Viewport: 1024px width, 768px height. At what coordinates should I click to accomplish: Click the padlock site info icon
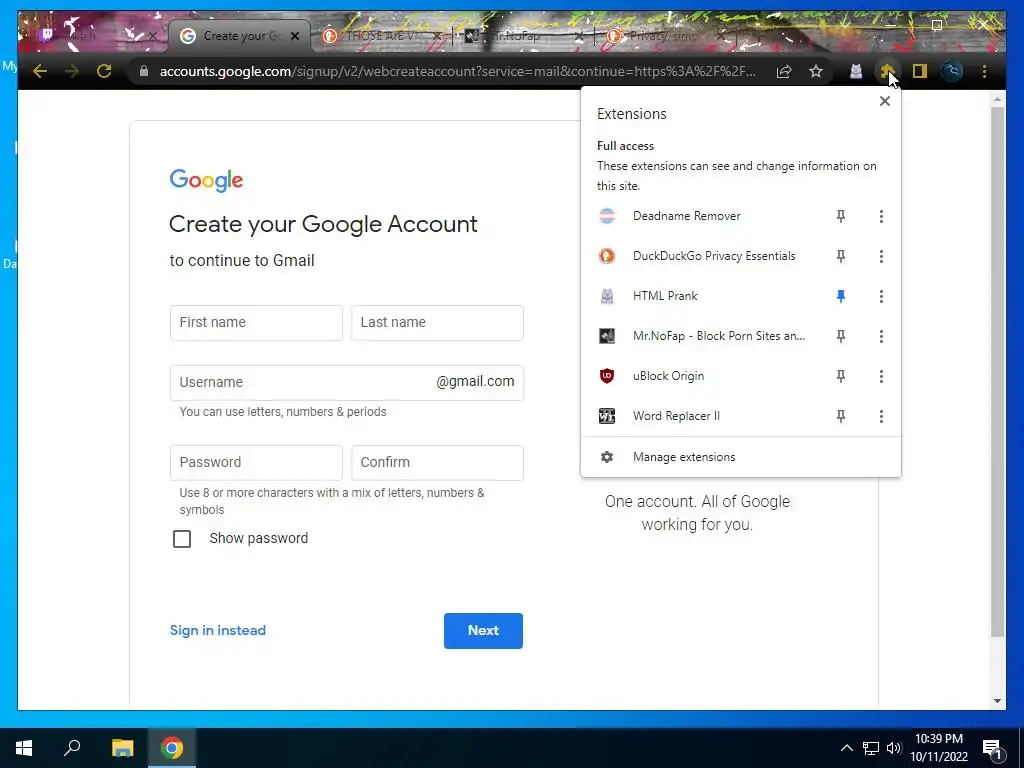[x=144, y=71]
